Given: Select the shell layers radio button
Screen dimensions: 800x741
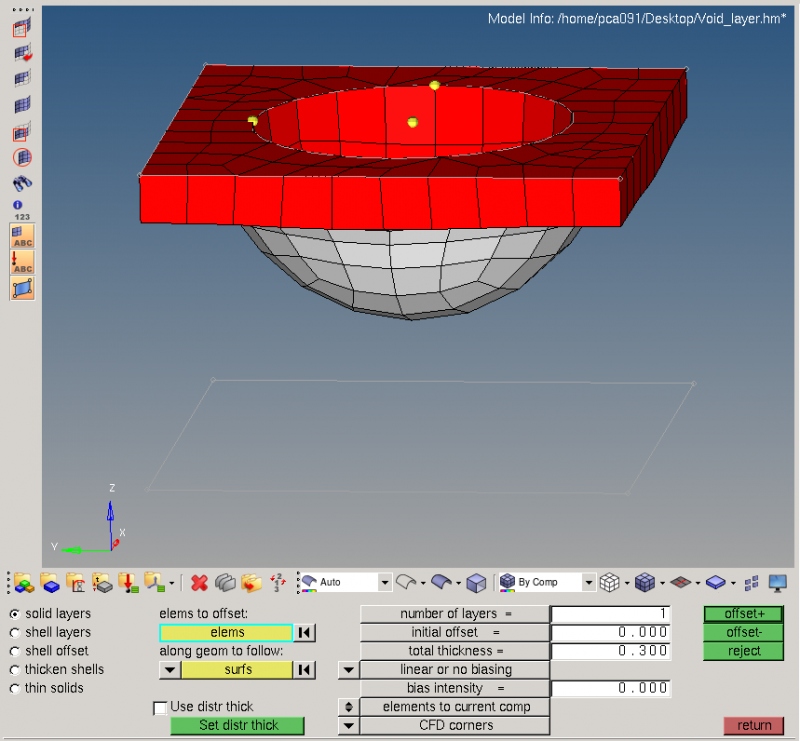Looking at the screenshot, I should tap(15, 633).
